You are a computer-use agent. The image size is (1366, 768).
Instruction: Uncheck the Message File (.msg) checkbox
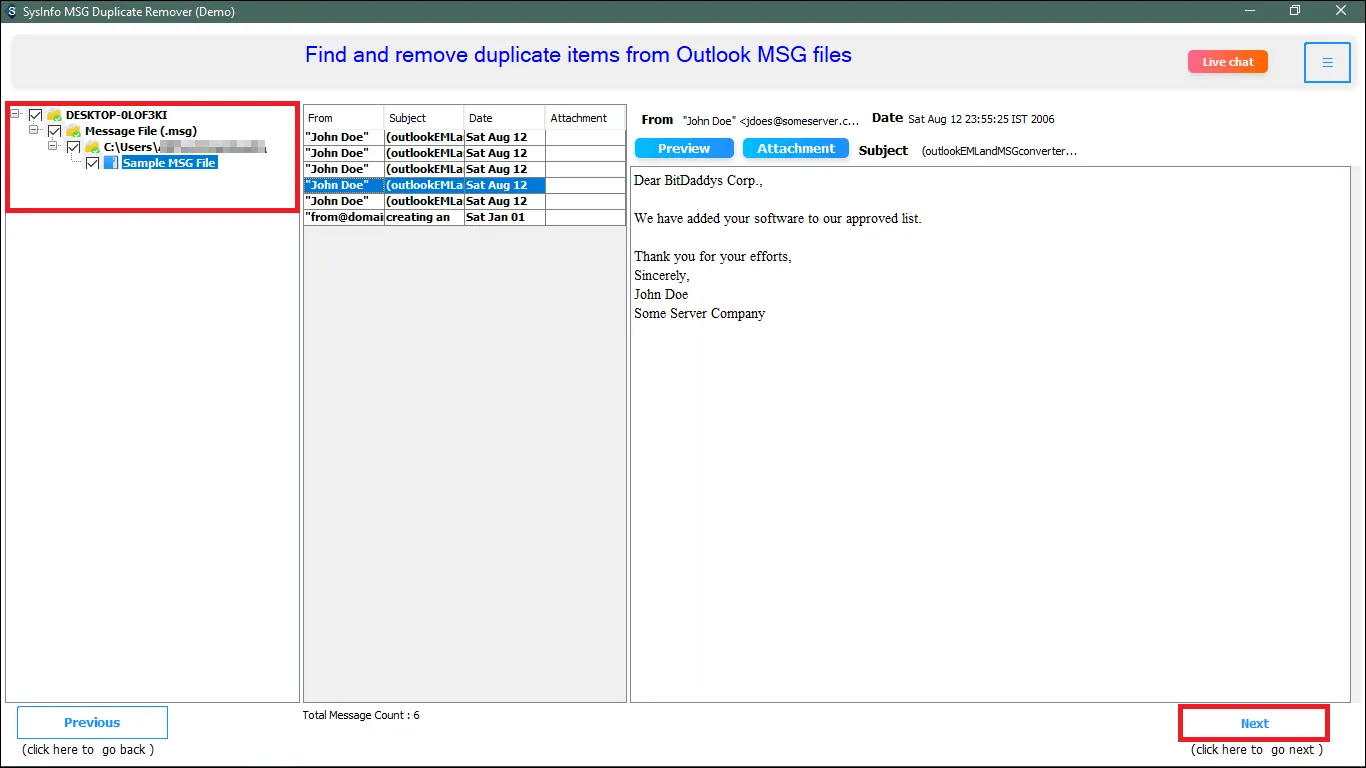pos(55,131)
